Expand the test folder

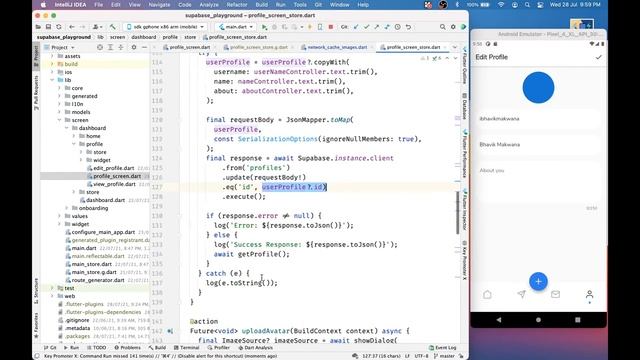52,288
